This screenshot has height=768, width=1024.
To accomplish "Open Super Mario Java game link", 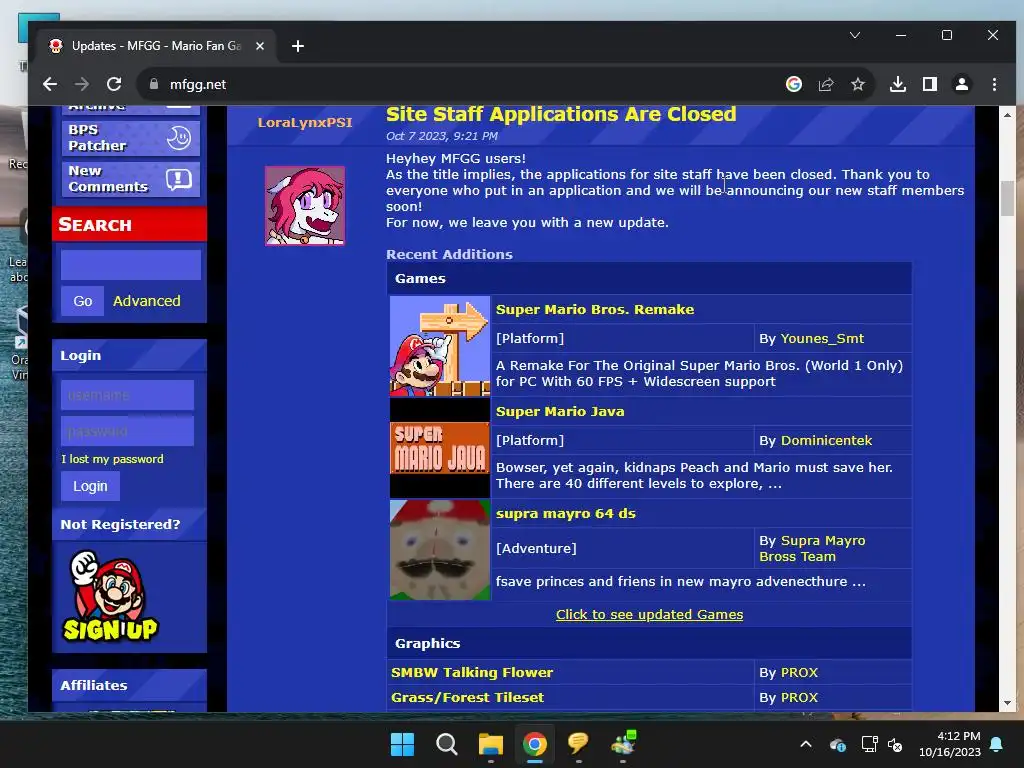I will [560, 411].
